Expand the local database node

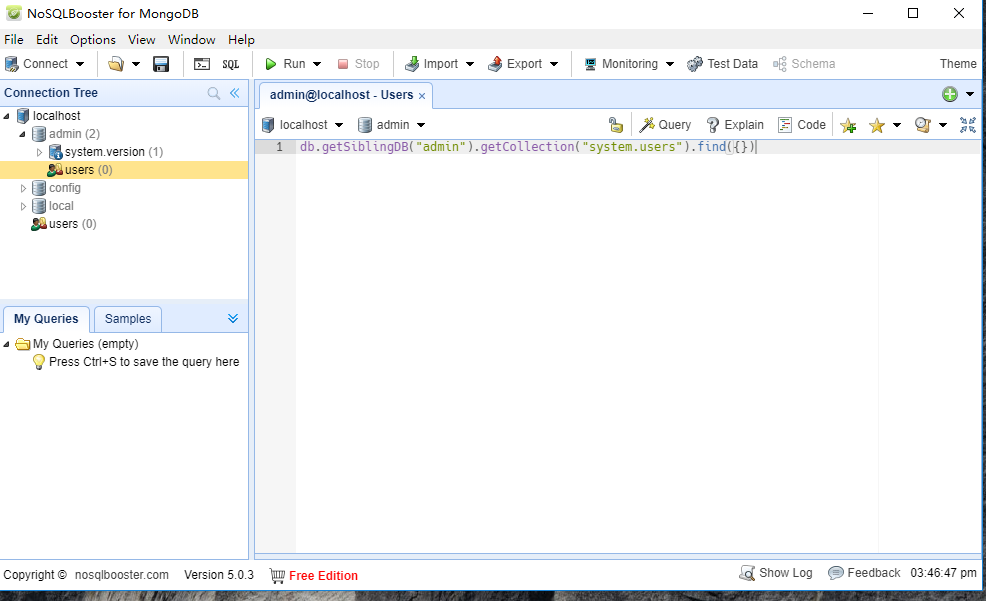coord(23,206)
